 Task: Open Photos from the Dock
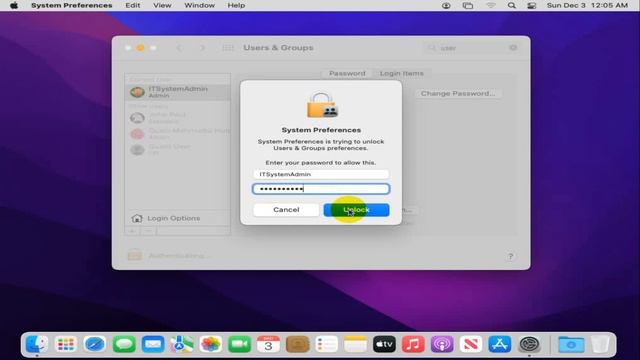pyautogui.click(x=211, y=344)
